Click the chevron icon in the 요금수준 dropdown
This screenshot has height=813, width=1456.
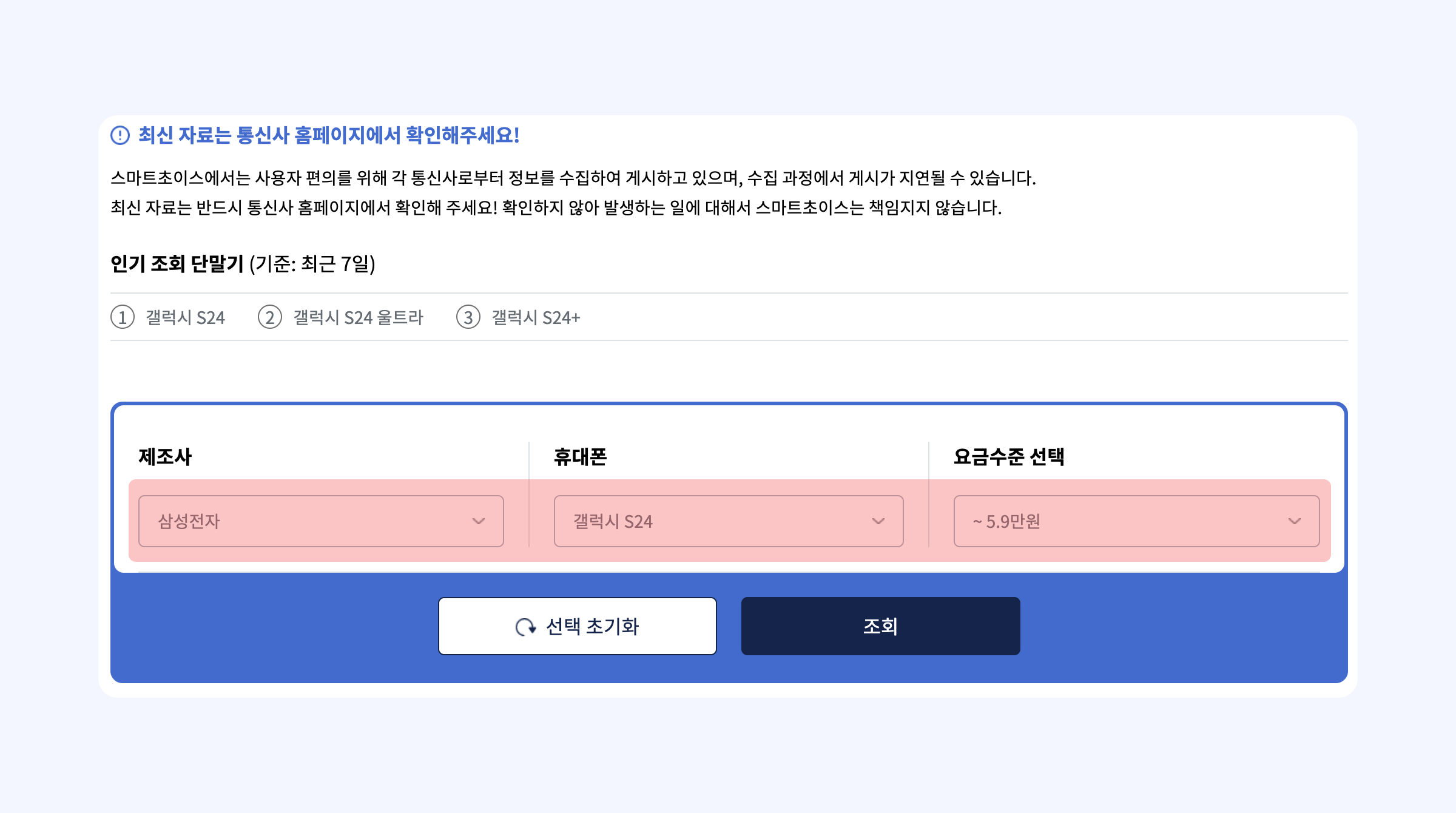(1293, 521)
